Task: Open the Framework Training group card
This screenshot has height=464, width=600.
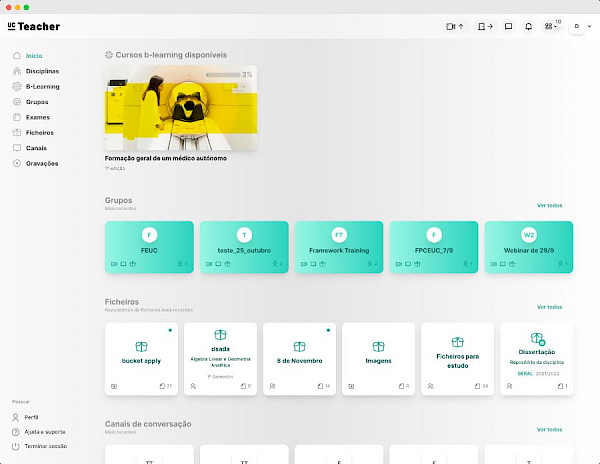Action: point(338,247)
